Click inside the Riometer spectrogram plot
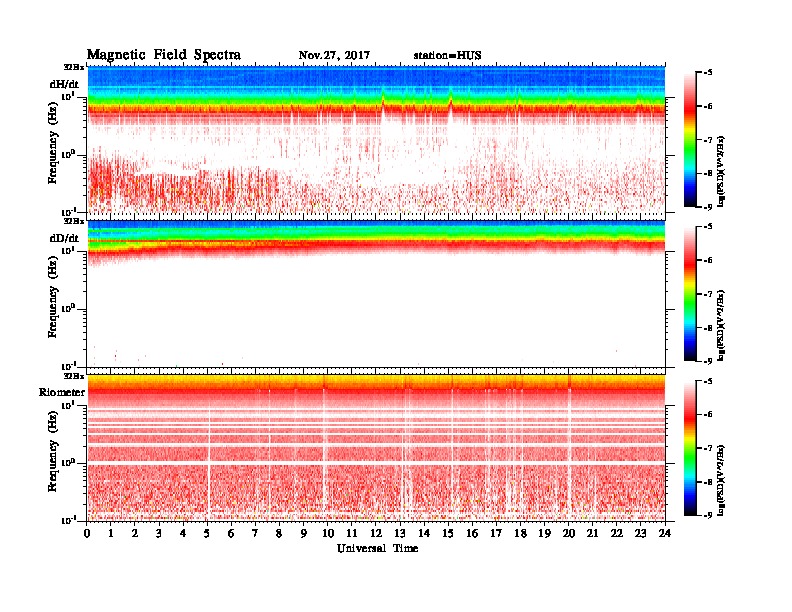The image size is (792, 612). tap(376, 448)
